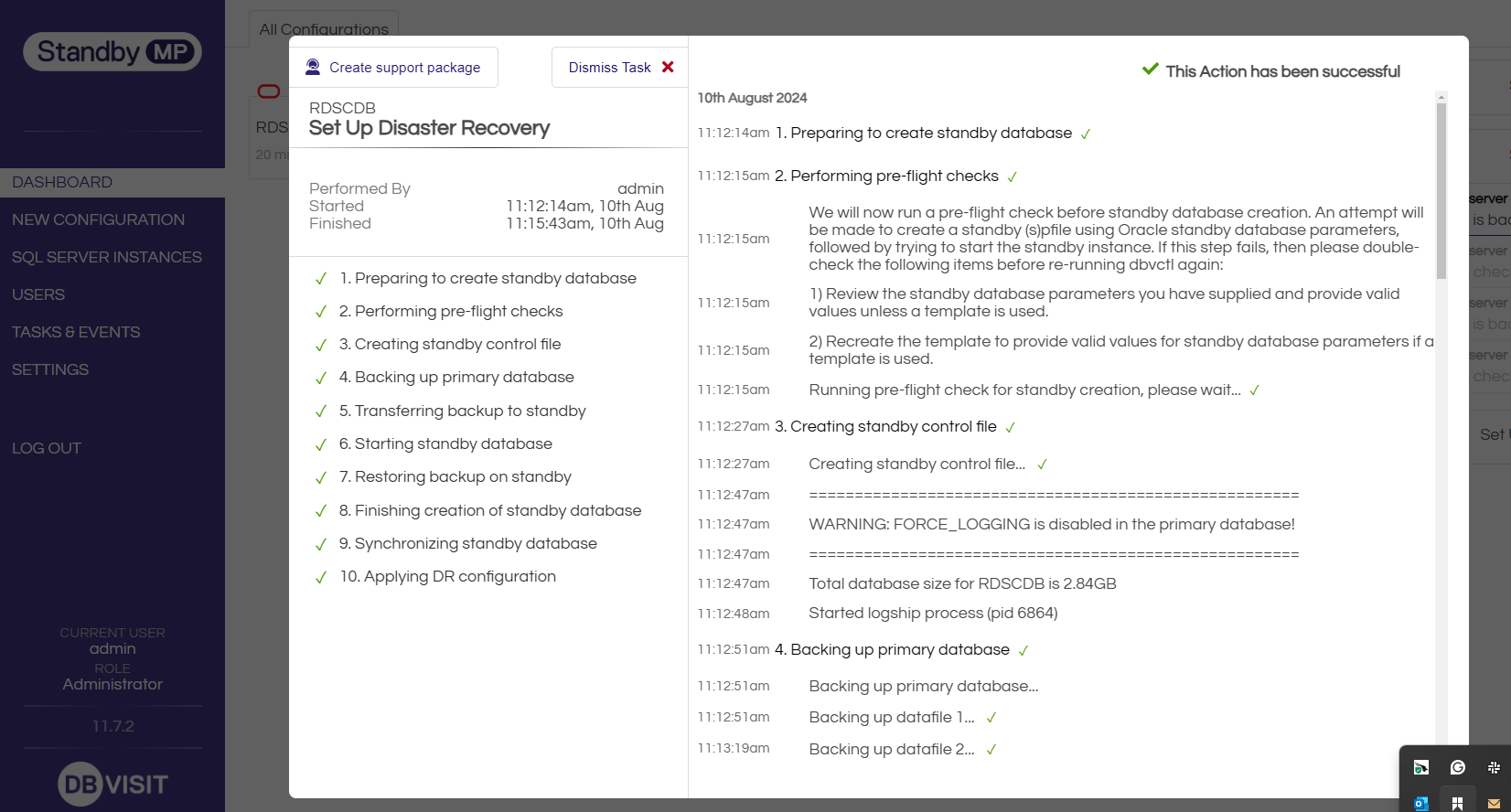The image size is (1511, 812).
Task: Click the finished time '11:15:43am, 10th Aug'
Action: coord(585,223)
